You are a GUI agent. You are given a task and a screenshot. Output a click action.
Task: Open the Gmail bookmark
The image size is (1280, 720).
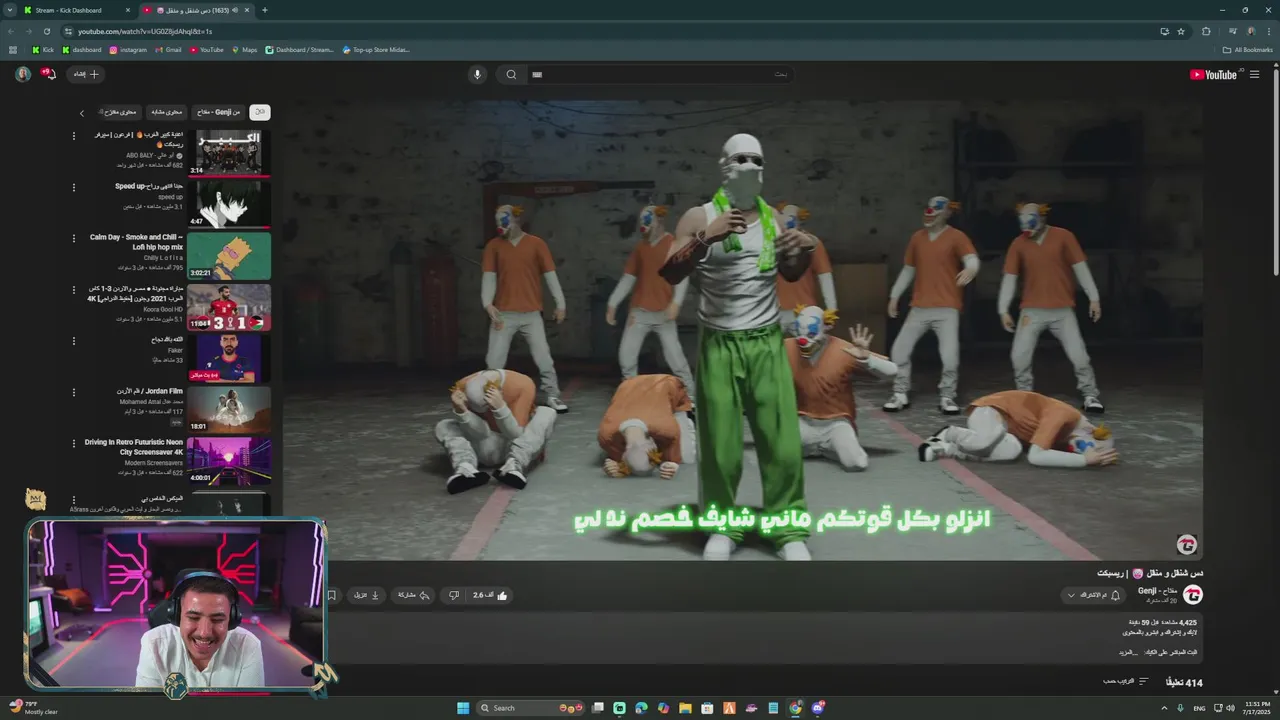pos(168,49)
